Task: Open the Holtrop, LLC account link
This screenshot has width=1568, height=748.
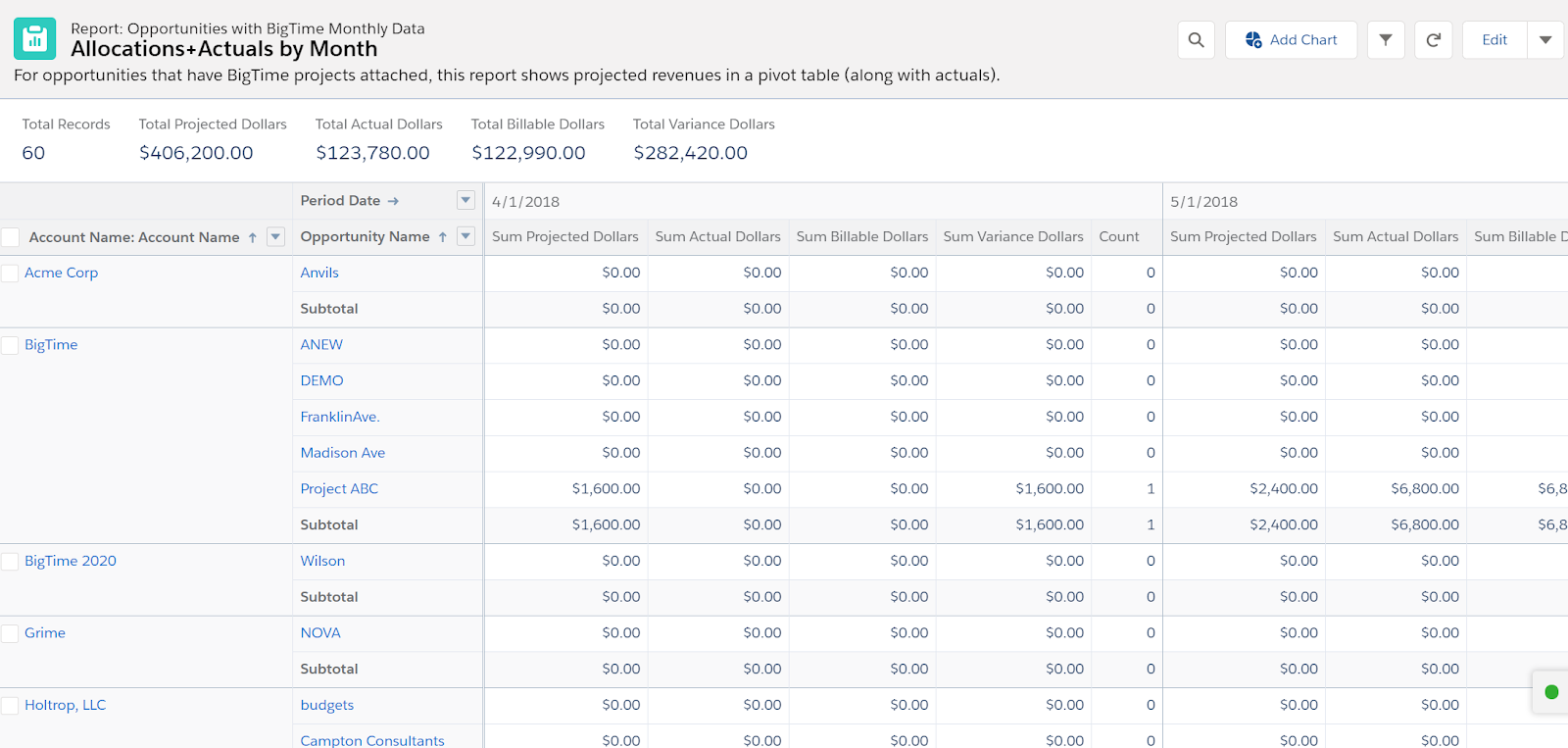Action: [x=66, y=705]
